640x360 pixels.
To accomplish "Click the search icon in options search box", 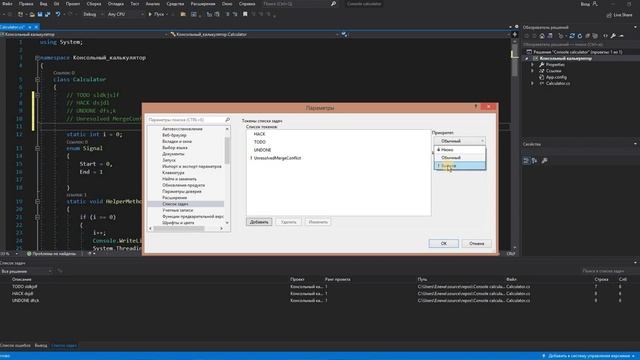I will (227, 120).
